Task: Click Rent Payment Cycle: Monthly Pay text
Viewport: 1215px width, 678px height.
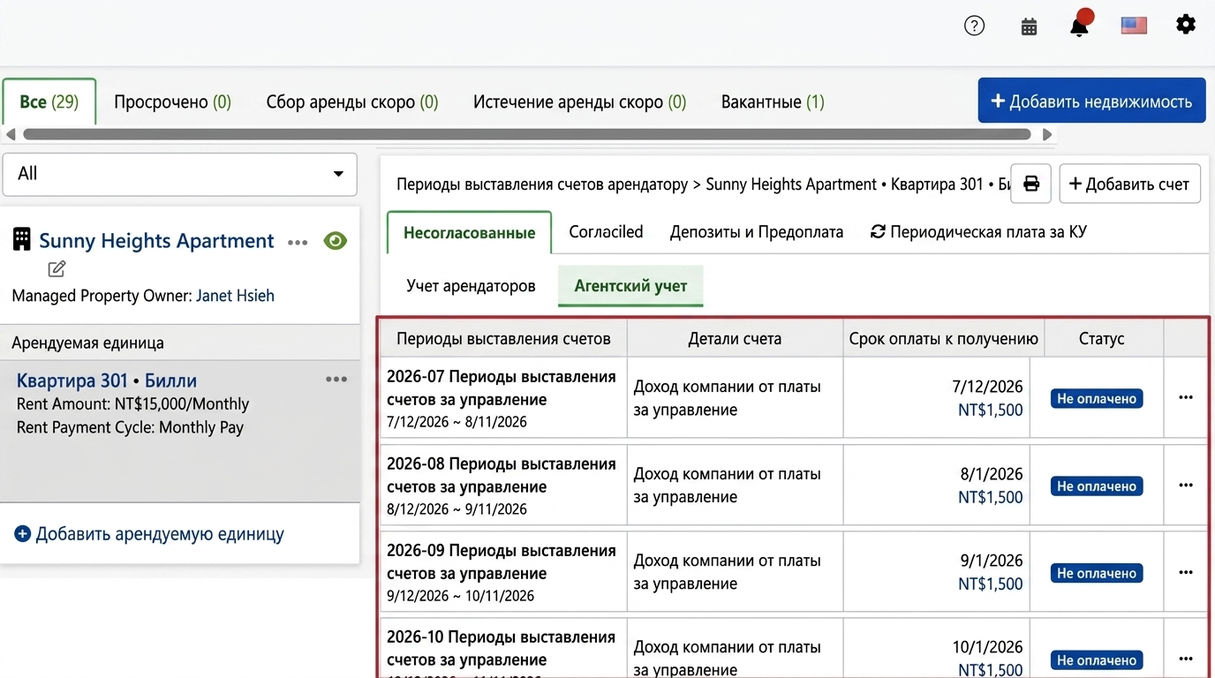Action: pos(130,427)
